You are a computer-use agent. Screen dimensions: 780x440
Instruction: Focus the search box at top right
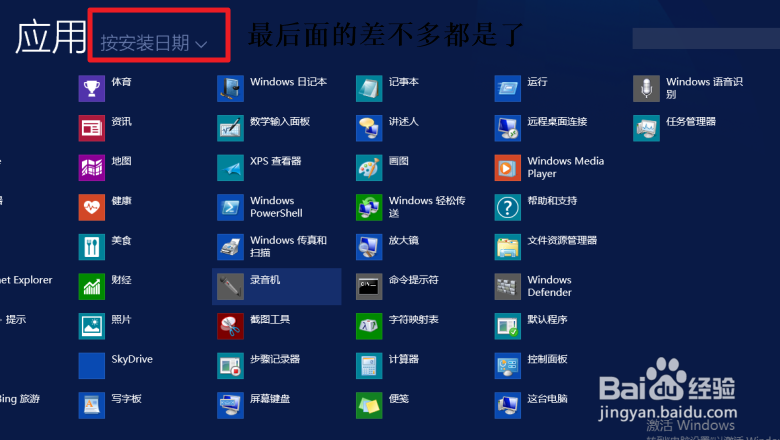tap(706, 38)
